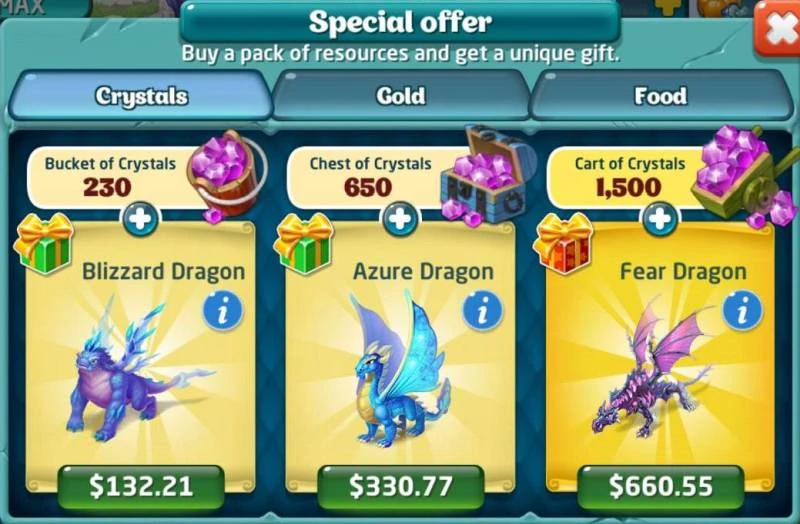Viewport: 800px width, 524px height.
Task: Open info for Fear Dragon
Action: (743, 311)
